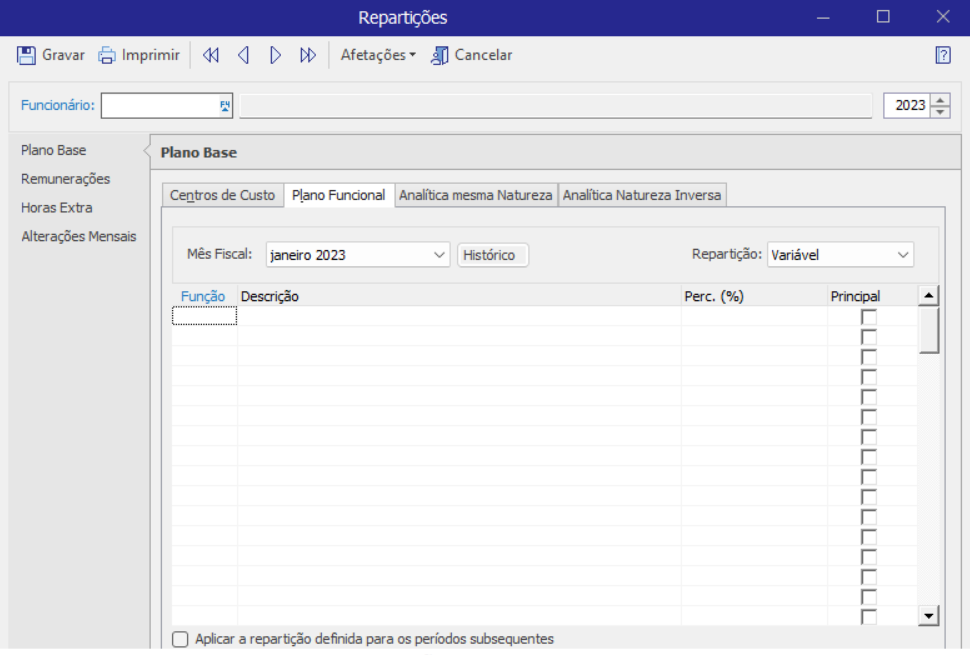This screenshot has width=970, height=655.
Task: Click the Imprimir printer icon
Action: (107, 56)
